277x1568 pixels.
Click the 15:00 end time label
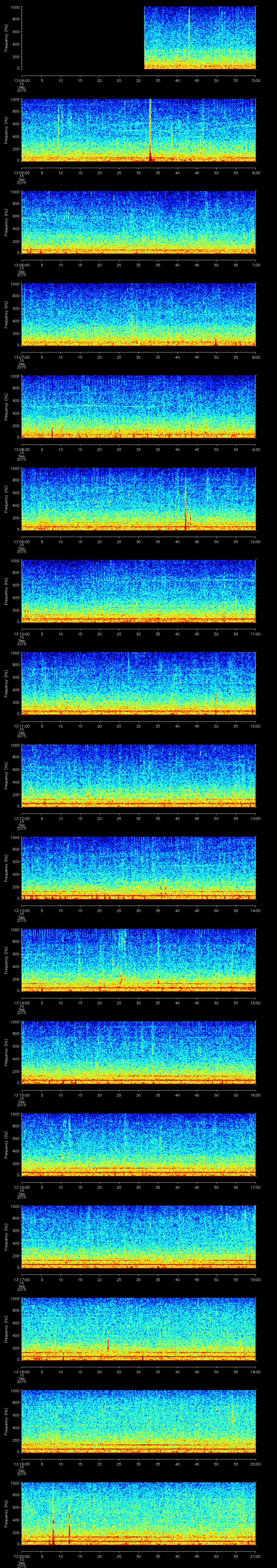click(x=256, y=1003)
